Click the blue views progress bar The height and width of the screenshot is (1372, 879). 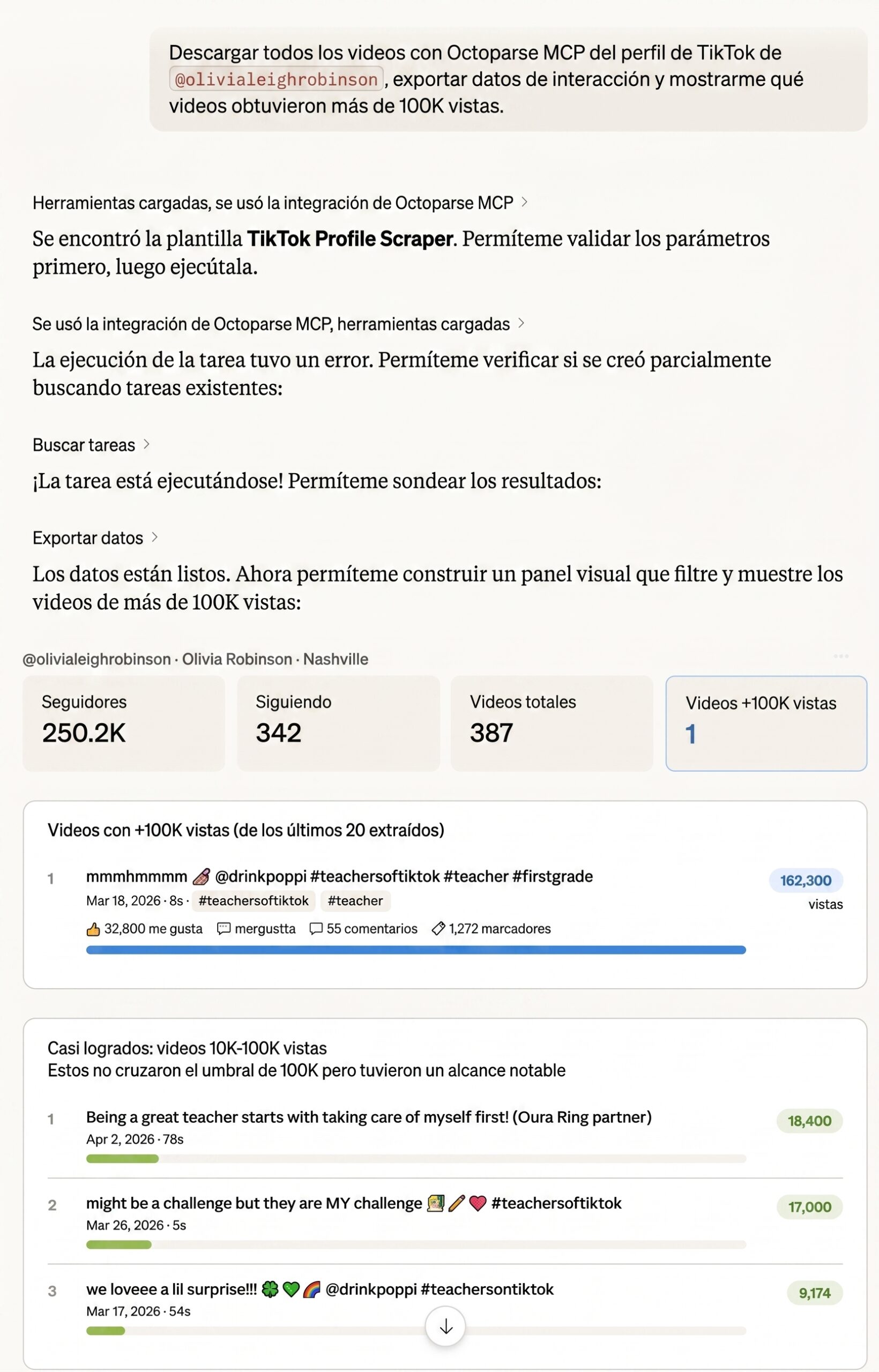(x=416, y=950)
